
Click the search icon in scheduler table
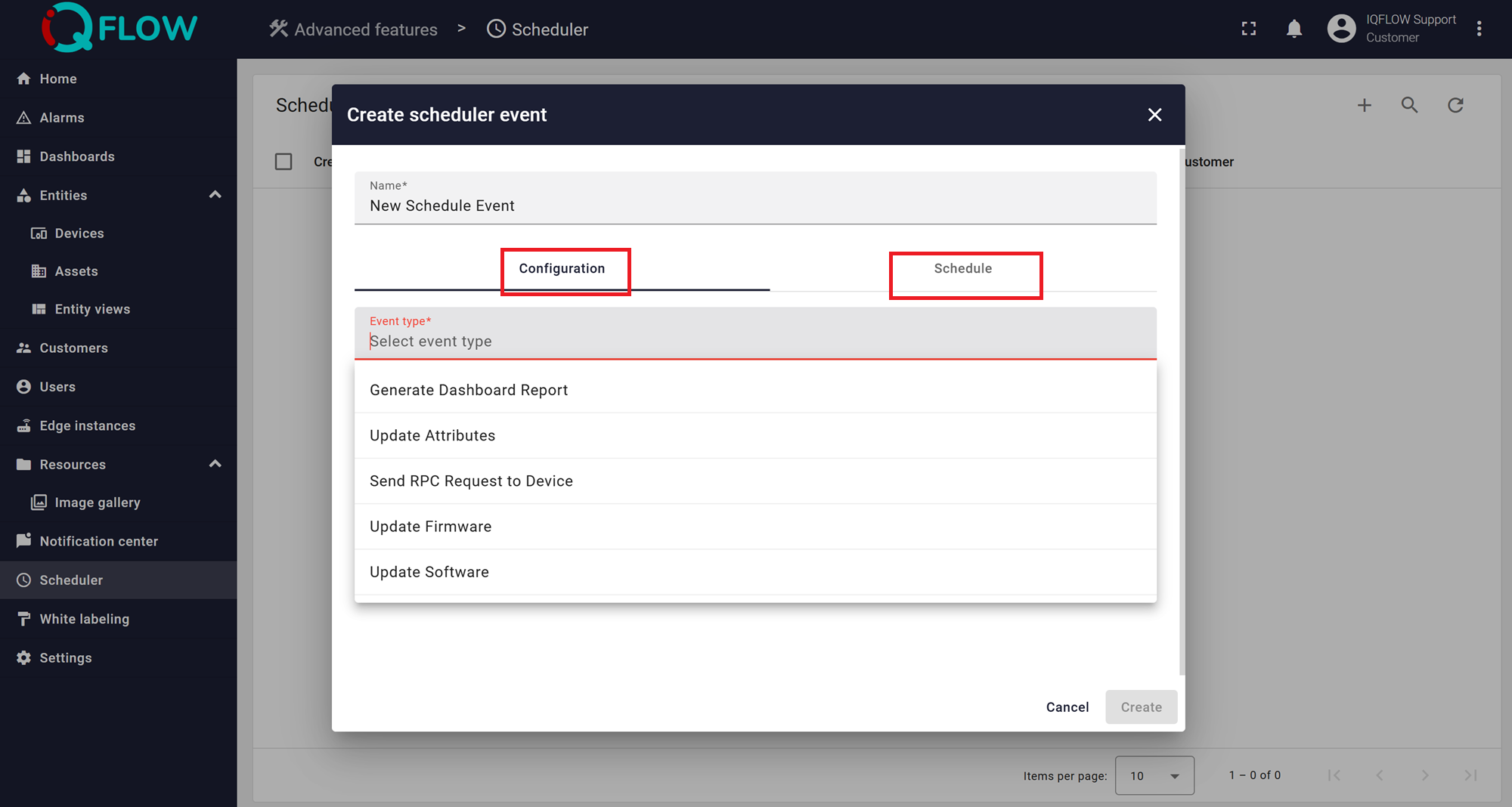click(1409, 105)
